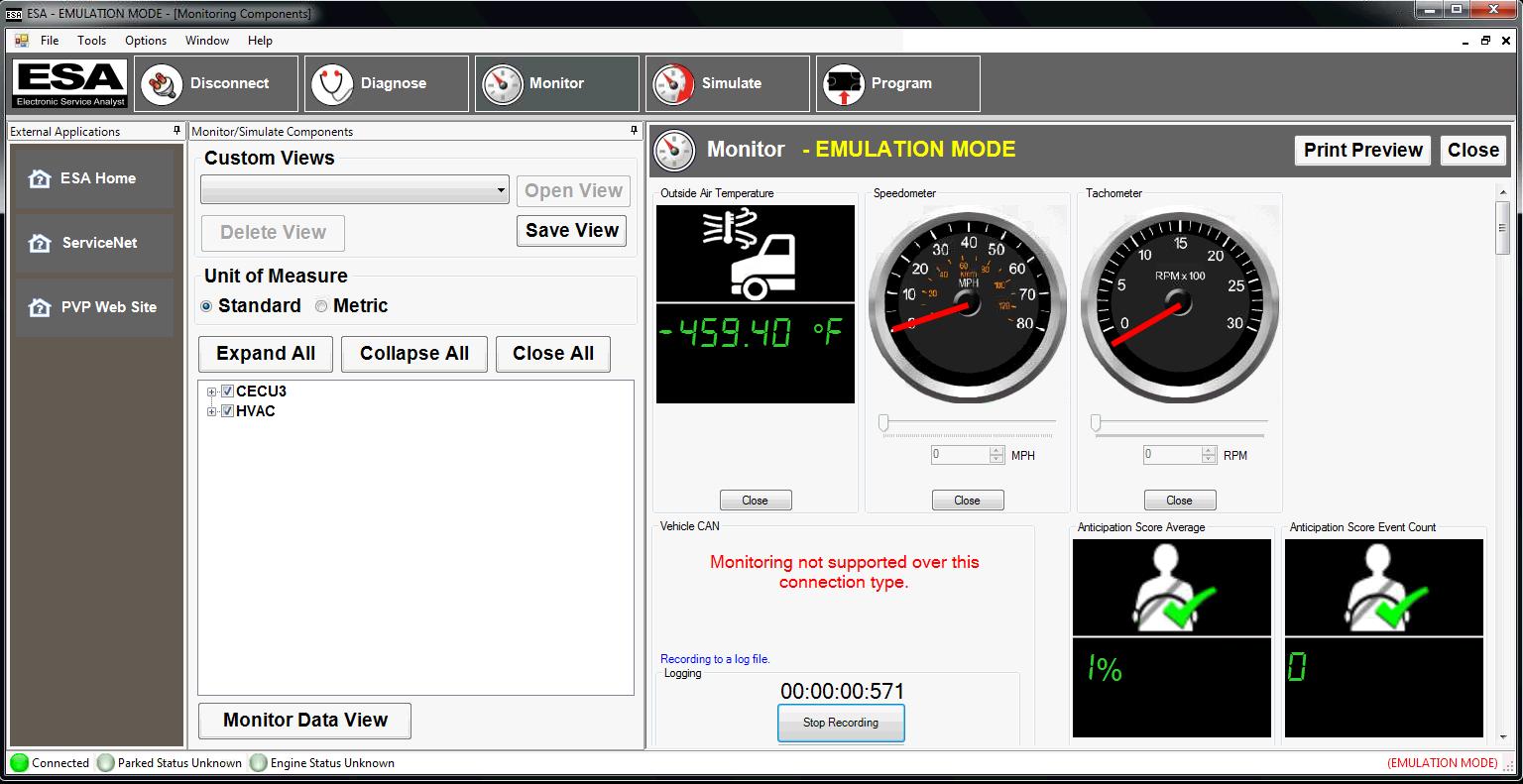Image resolution: width=1523 pixels, height=784 pixels.
Task: Click the PVP Web Site house icon
Action: (40, 307)
